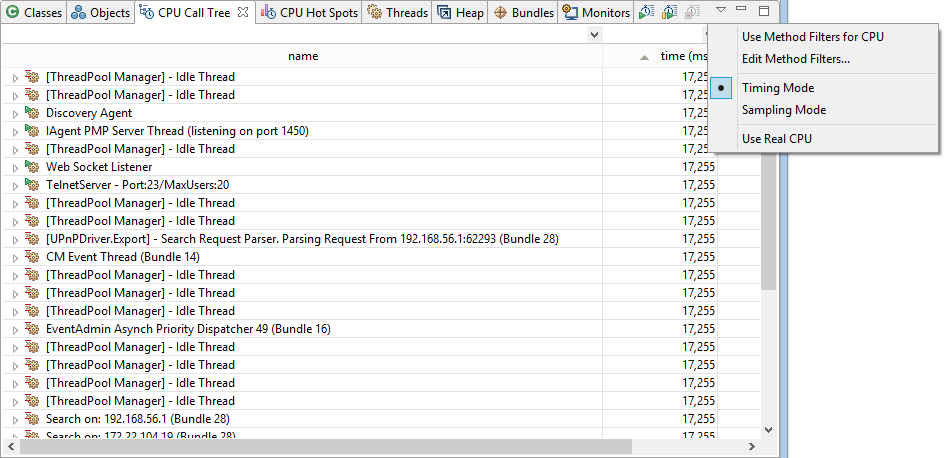945x458 pixels.
Task: Select the Timing Mode radio option
Action: (x=777, y=88)
